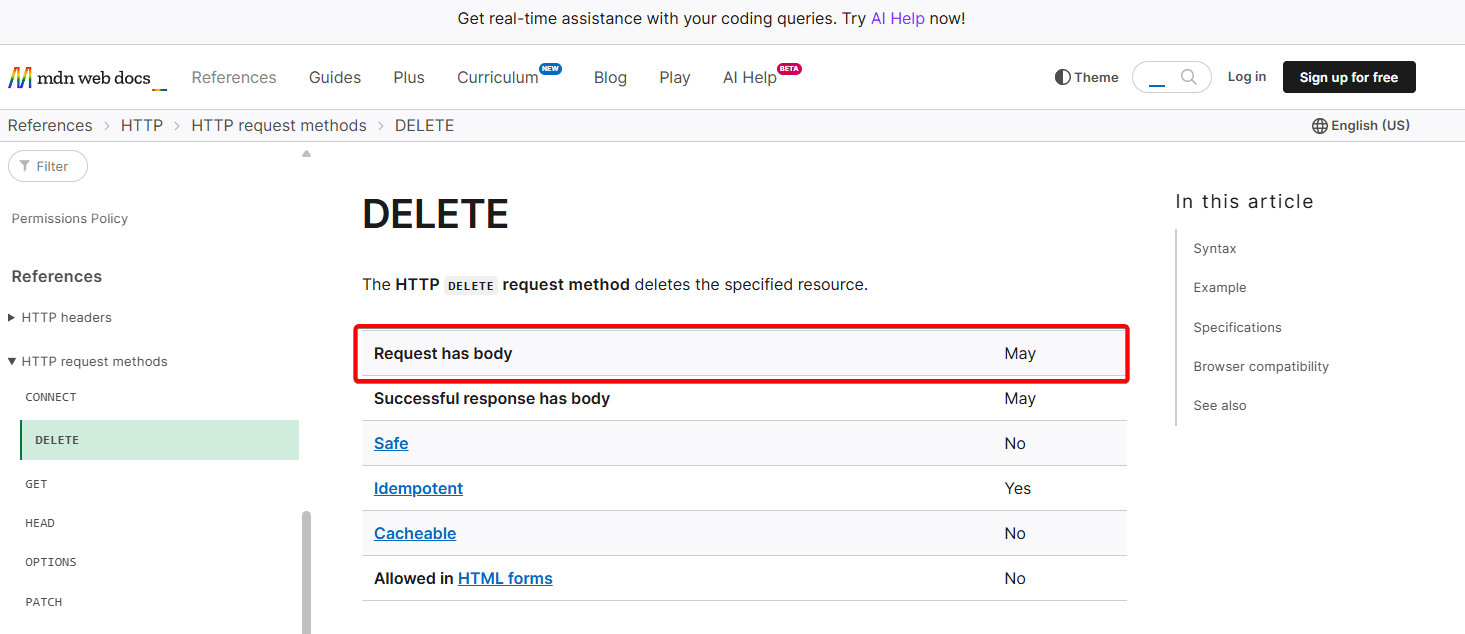The width and height of the screenshot is (1465, 634).
Task: Toggle the site Theme
Action: coord(1086,77)
